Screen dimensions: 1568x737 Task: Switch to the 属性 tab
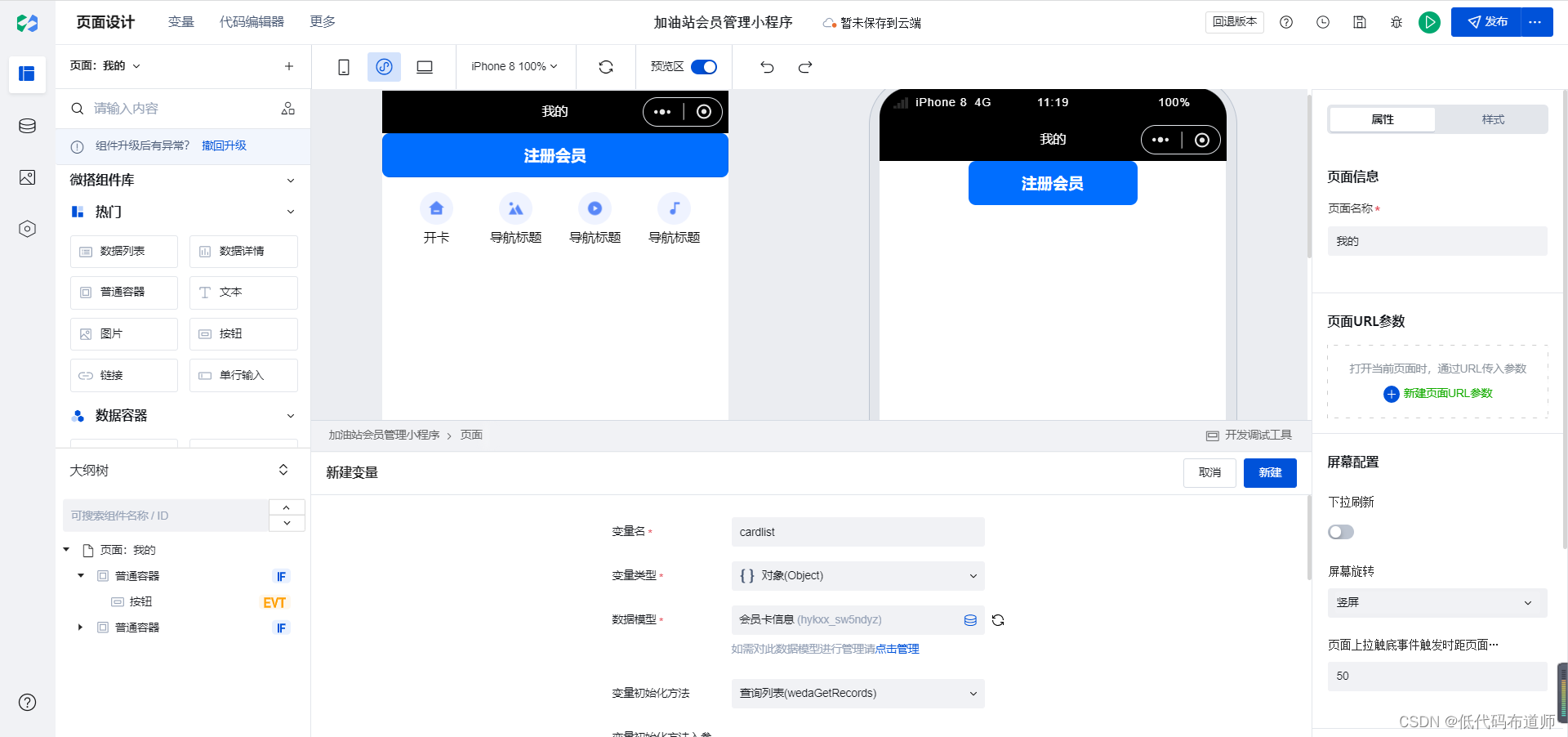(1382, 119)
